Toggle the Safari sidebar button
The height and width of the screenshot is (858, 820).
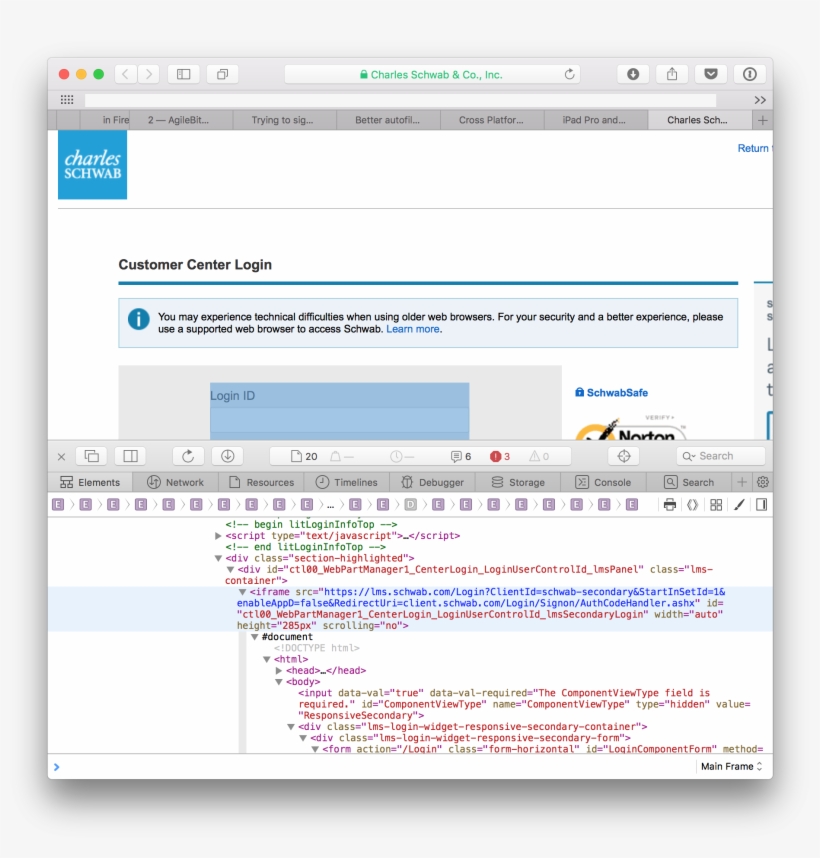pyautogui.click(x=183, y=74)
